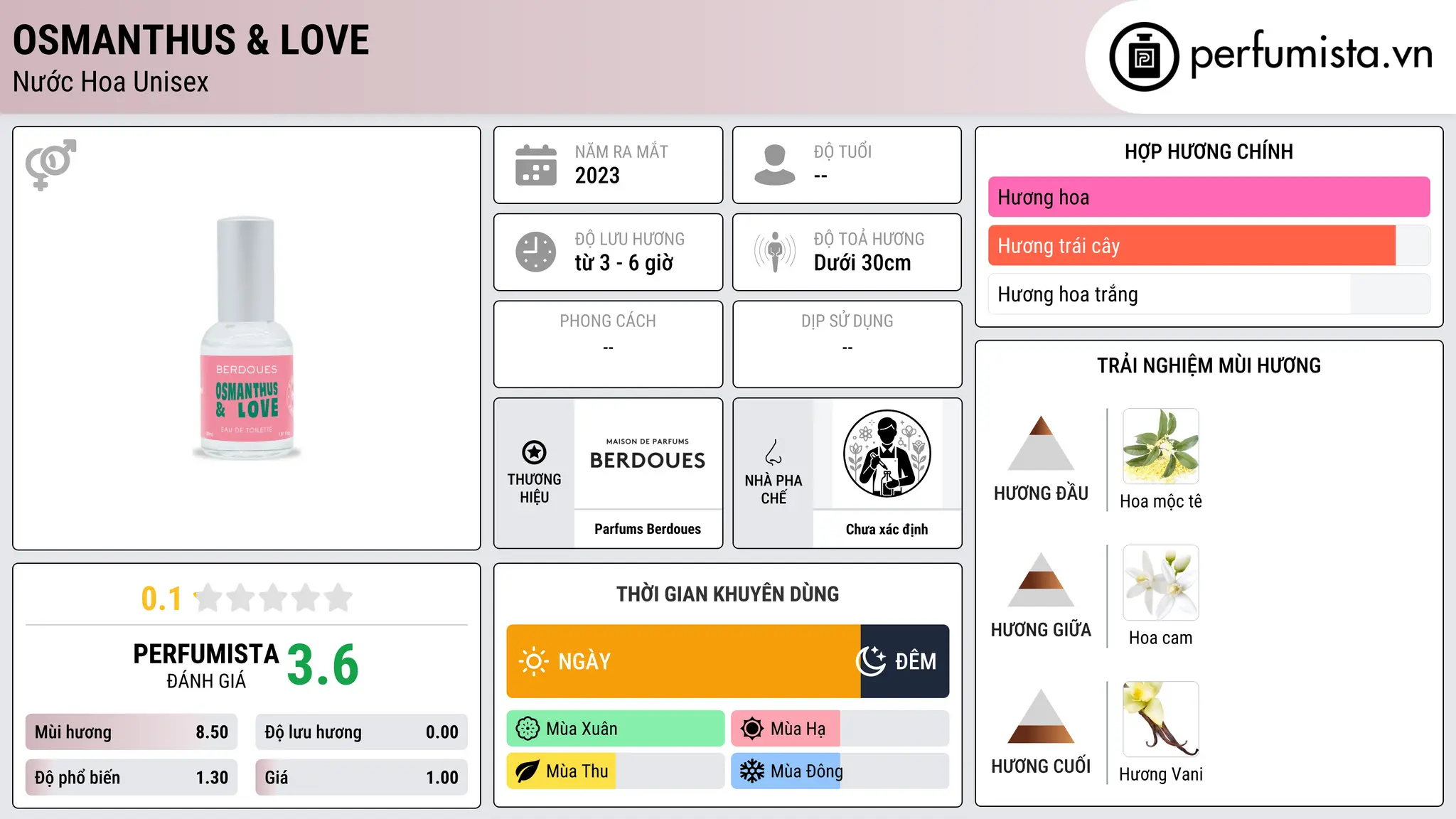Click the pink Hương hoa accord bar
Screen dimensions: 1456x819
click(1209, 197)
